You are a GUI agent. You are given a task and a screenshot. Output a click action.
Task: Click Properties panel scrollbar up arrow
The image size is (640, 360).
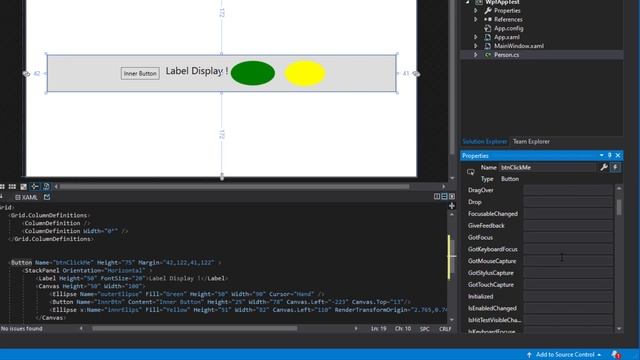point(619,188)
